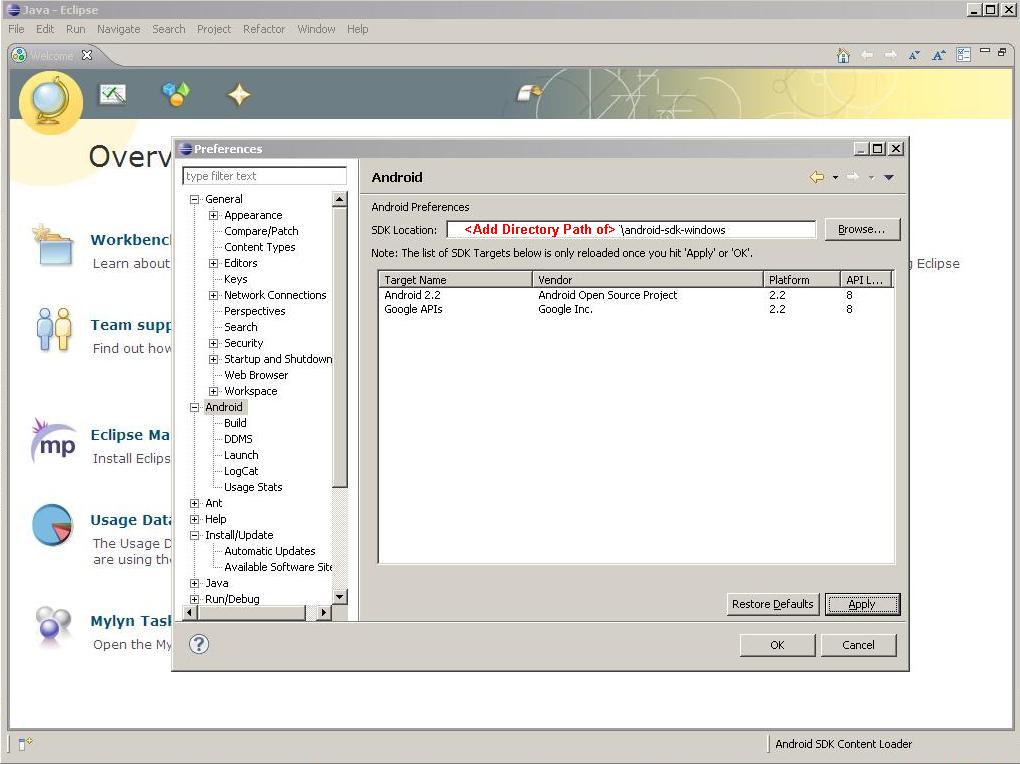Screen dimensions: 1020x764
Task: Select Automatic Updates in the tree
Action: point(269,551)
